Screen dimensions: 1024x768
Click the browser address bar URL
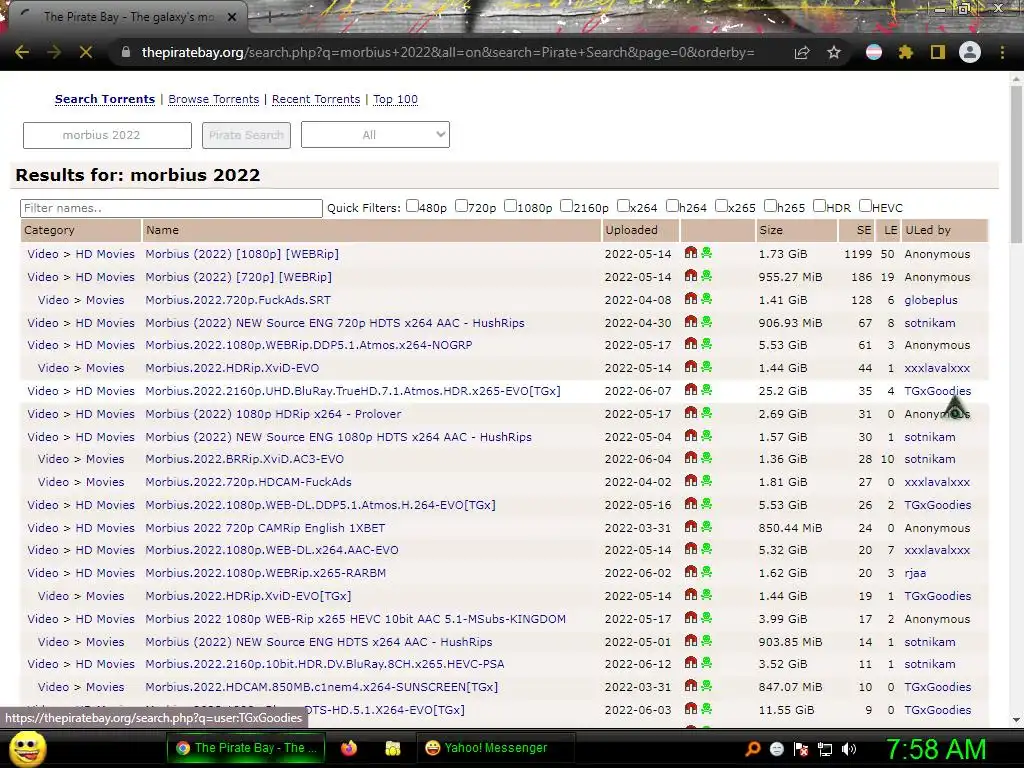(x=448, y=52)
